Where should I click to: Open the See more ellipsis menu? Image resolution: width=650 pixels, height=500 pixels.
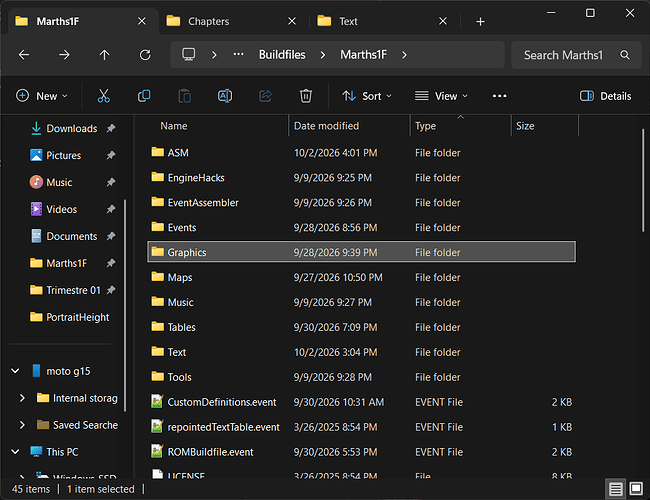click(x=500, y=96)
